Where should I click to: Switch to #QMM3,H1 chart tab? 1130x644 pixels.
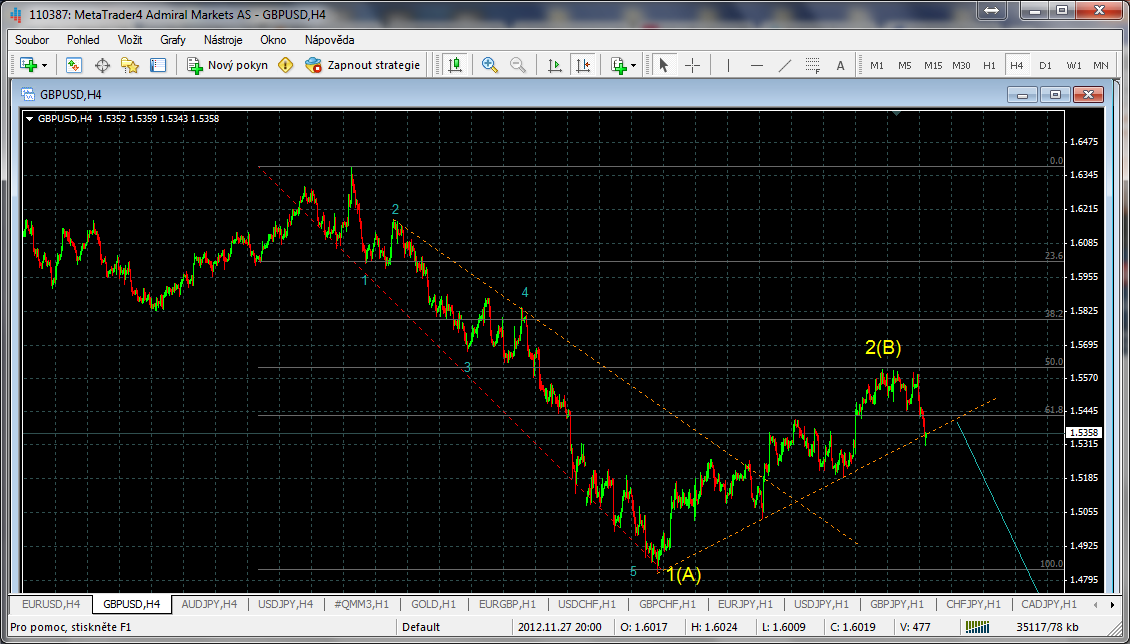pos(363,604)
